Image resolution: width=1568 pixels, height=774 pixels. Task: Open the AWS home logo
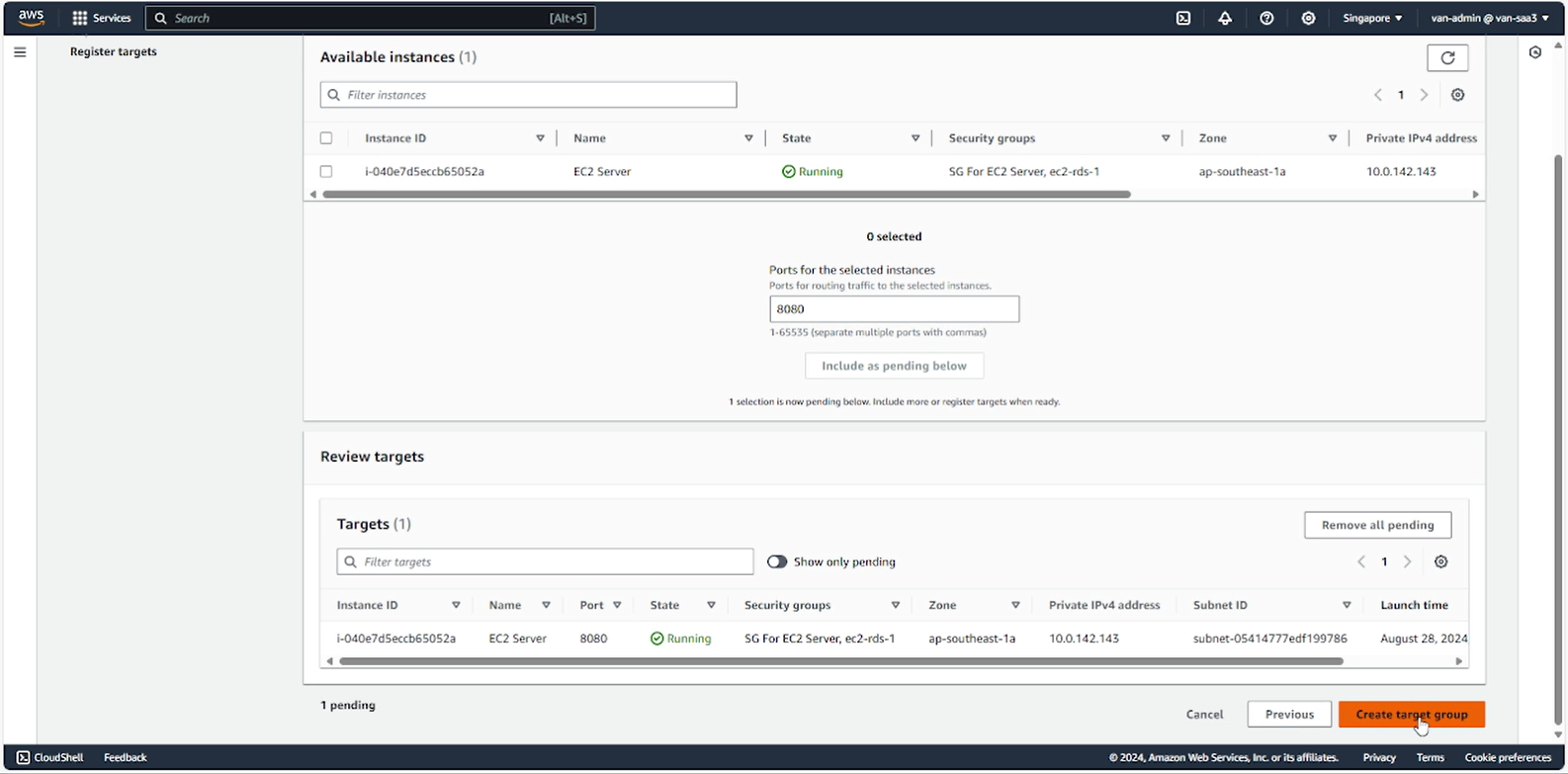(32, 18)
